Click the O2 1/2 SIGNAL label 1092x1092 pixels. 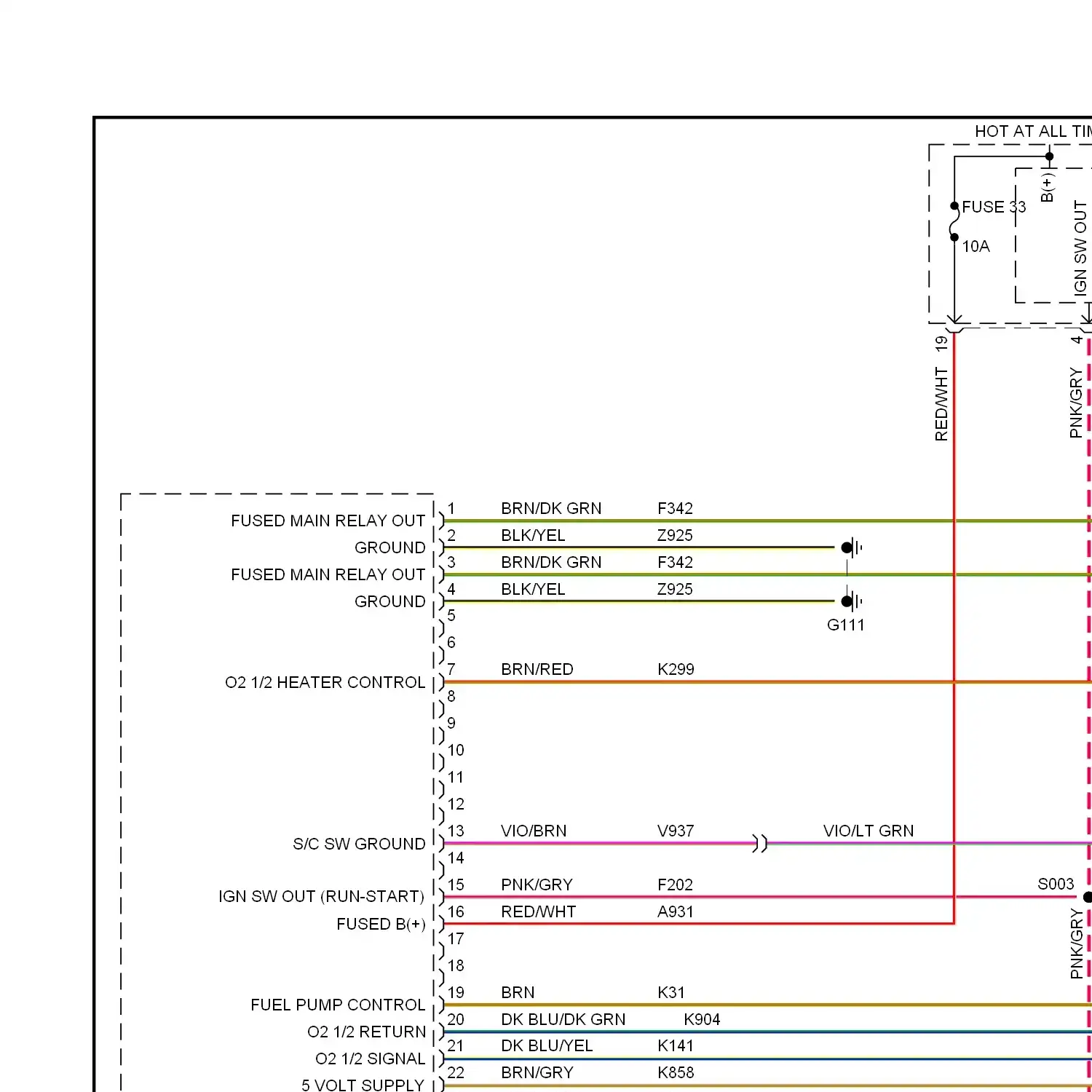click(370, 1059)
